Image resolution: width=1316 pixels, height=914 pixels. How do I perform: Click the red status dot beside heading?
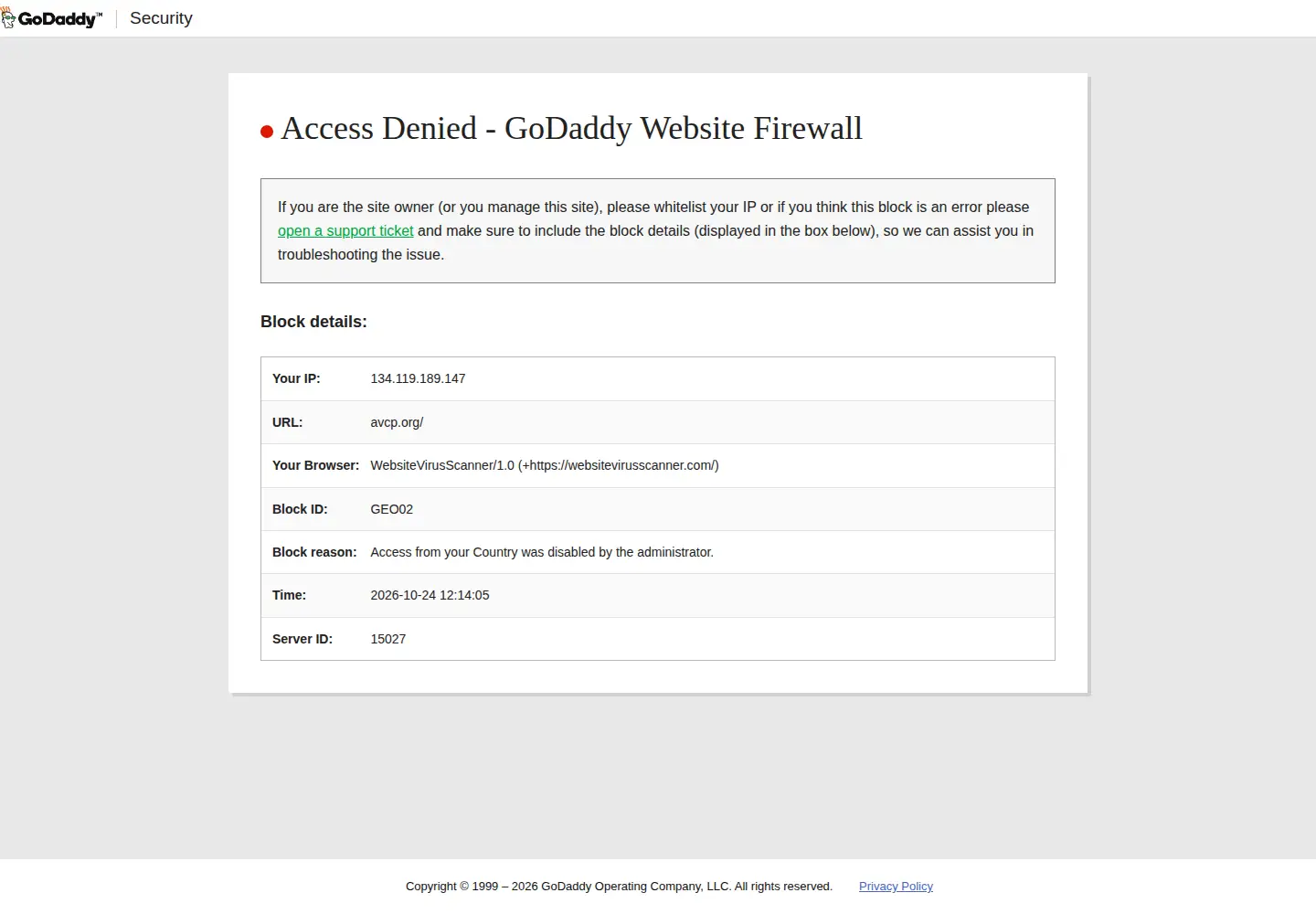point(267,132)
